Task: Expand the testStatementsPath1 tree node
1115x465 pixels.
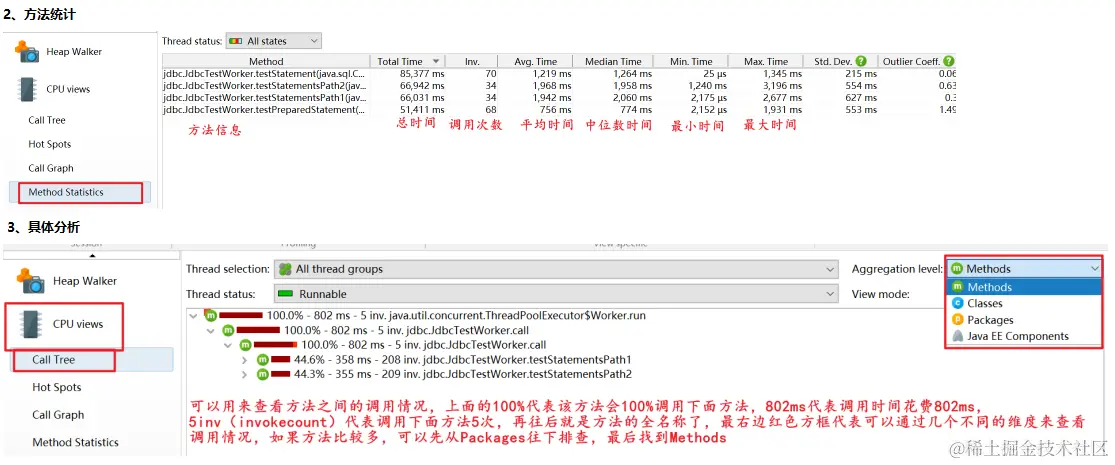Action: click(x=245, y=360)
